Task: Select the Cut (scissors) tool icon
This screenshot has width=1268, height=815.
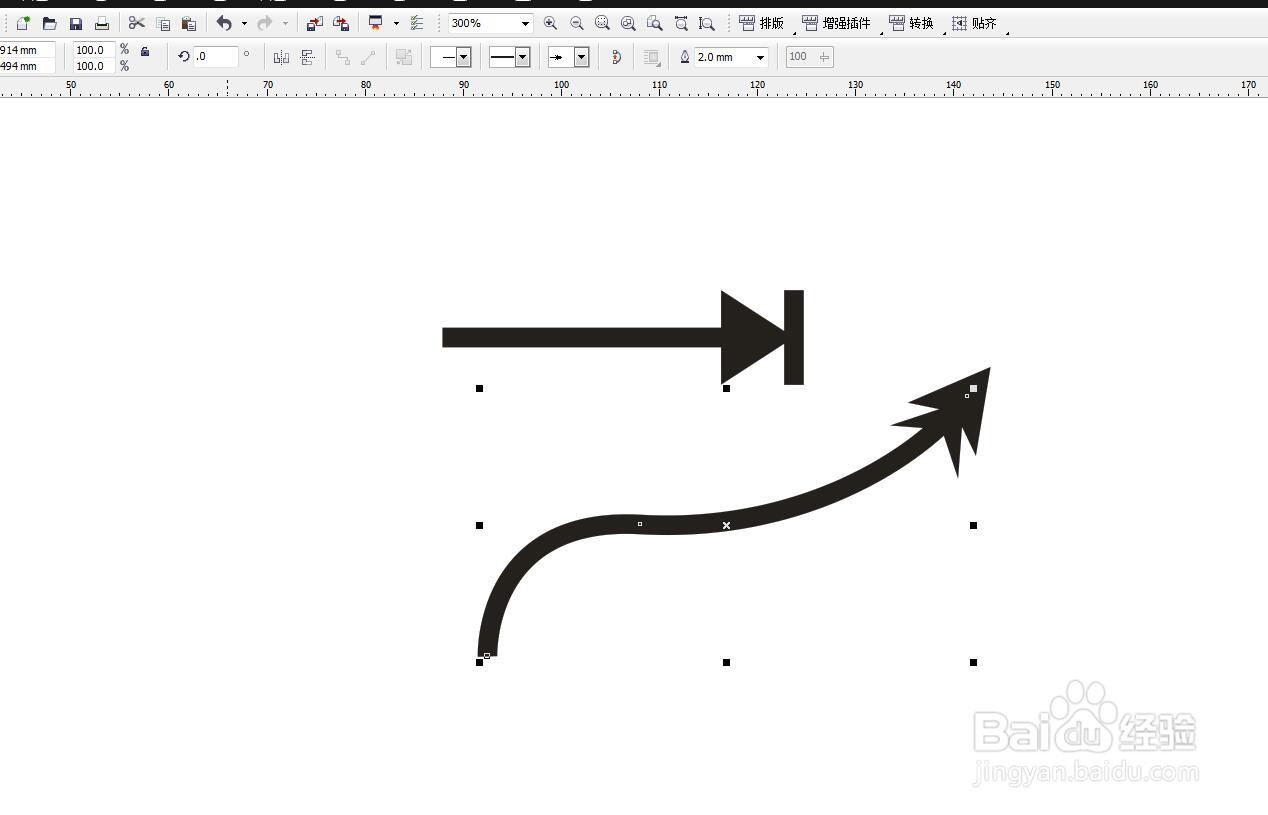Action: point(137,23)
